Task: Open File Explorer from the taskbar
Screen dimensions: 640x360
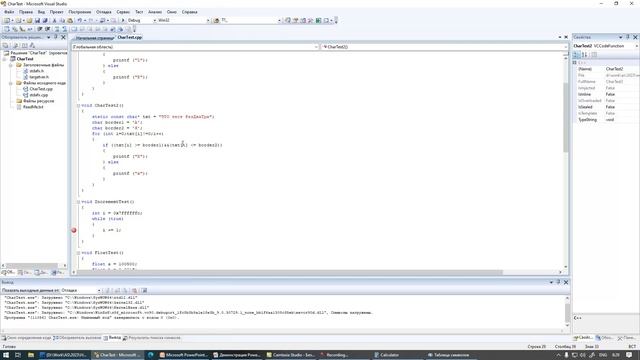Action: pos(31,355)
